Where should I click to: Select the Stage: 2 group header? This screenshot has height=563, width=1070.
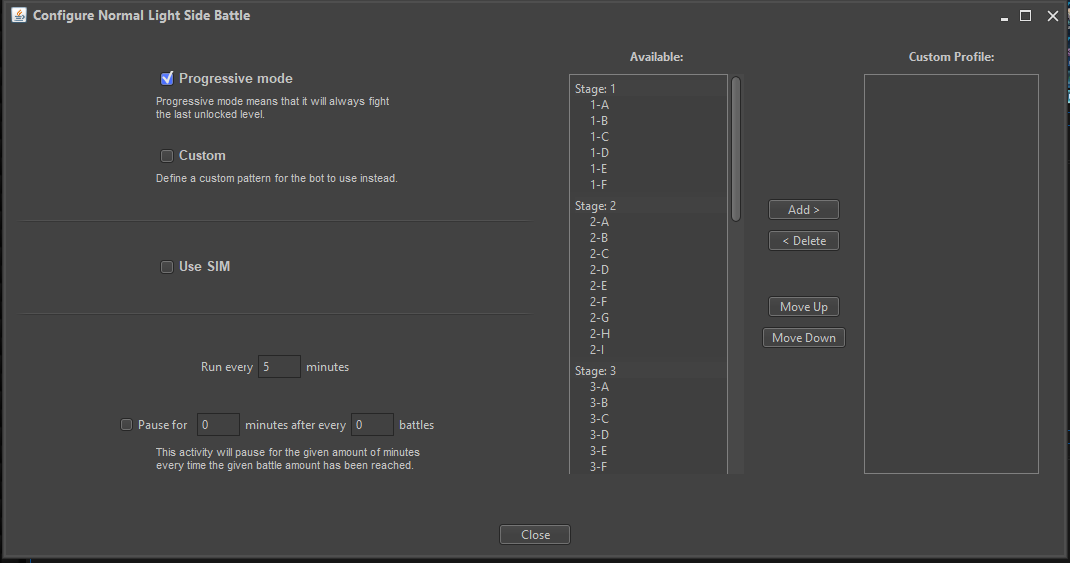tap(596, 206)
